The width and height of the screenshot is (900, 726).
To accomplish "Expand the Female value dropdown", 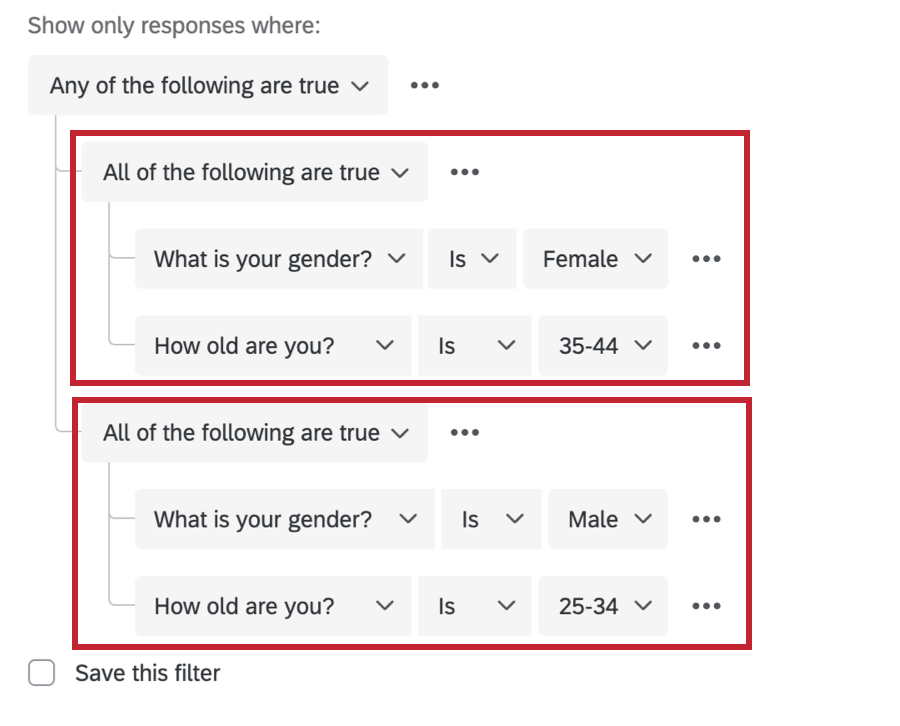I will tap(595, 258).
